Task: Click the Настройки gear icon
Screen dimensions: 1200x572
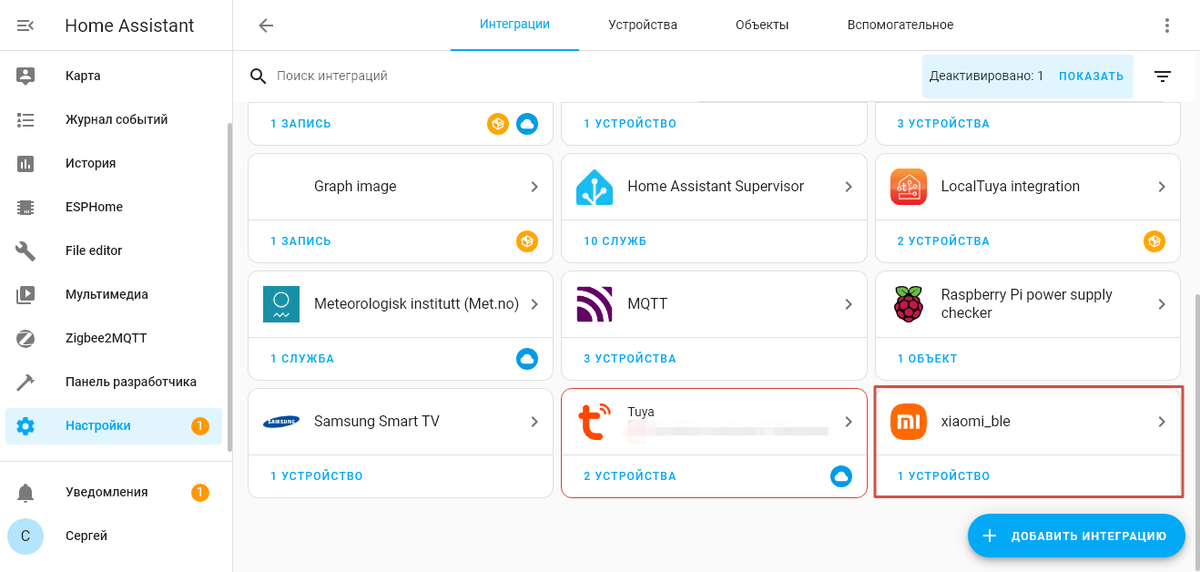Action: pyautogui.click(x=26, y=426)
